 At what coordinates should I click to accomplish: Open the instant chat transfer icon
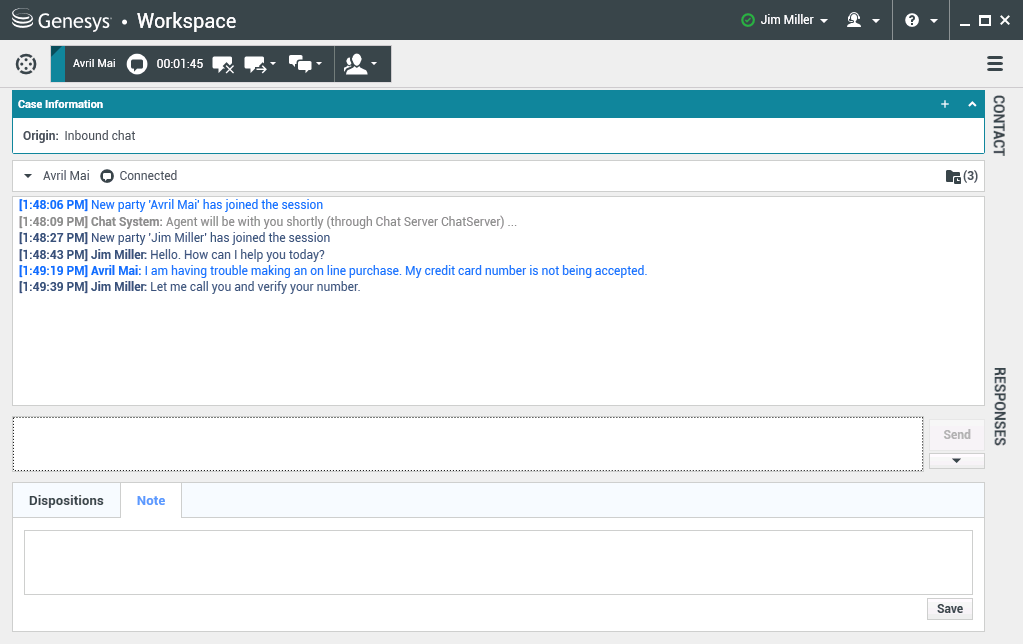click(x=259, y=64)
